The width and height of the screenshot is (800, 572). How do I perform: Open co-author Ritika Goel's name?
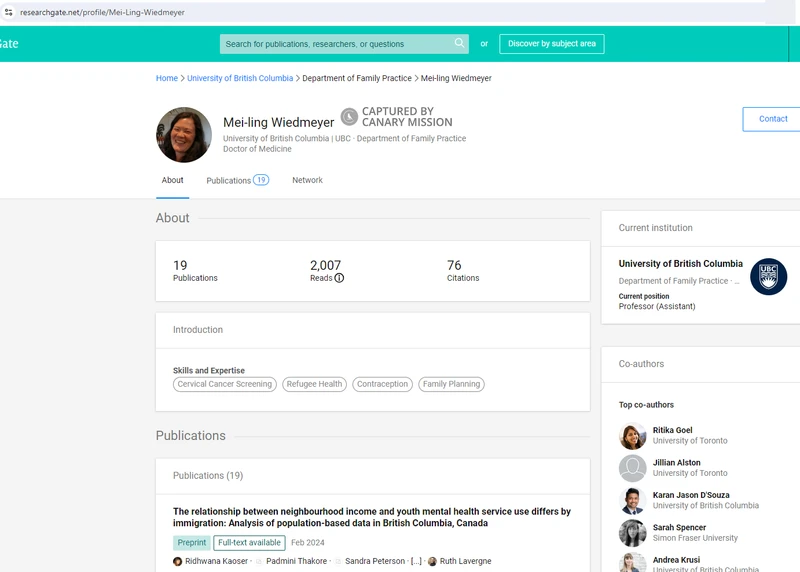(672, 430)
